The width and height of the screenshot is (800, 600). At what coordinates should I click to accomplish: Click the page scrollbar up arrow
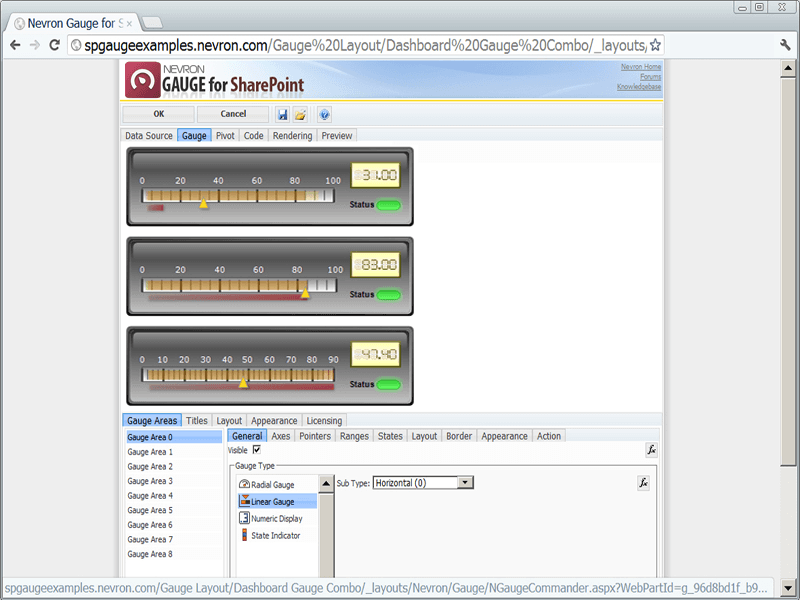[x=788, y=67]
